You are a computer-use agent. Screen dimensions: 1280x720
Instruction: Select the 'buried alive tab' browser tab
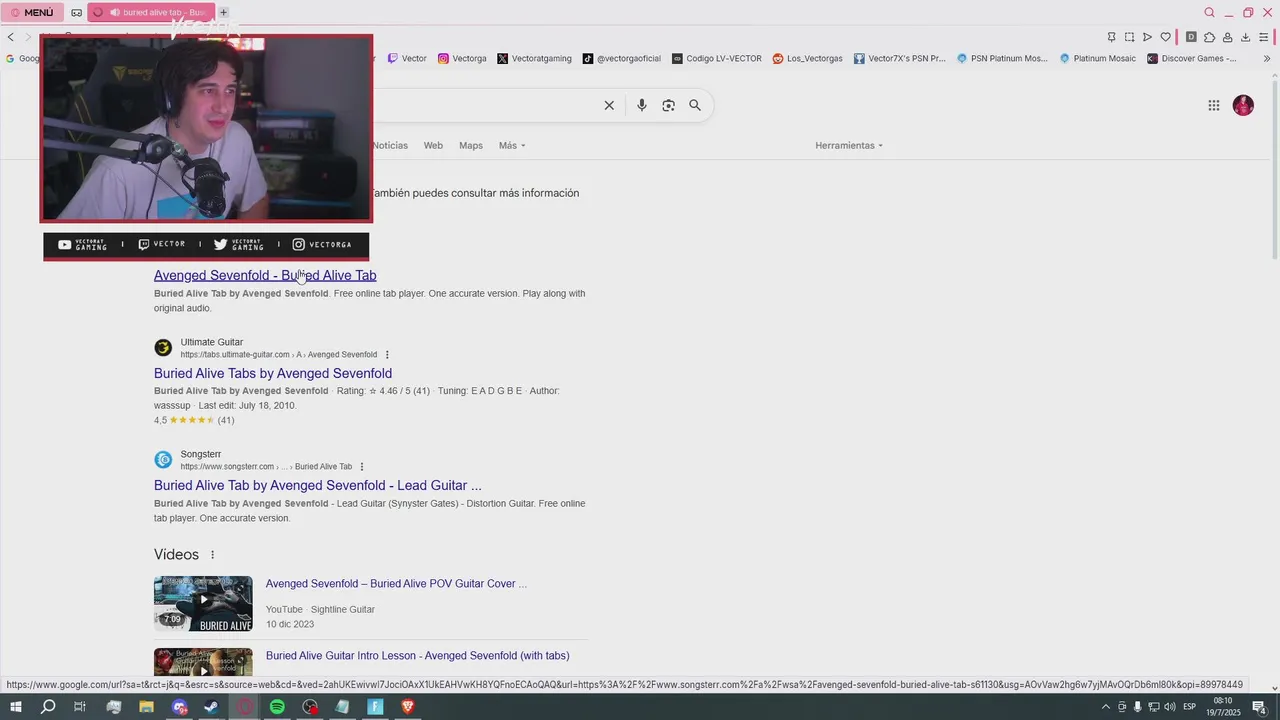[151, 13]
